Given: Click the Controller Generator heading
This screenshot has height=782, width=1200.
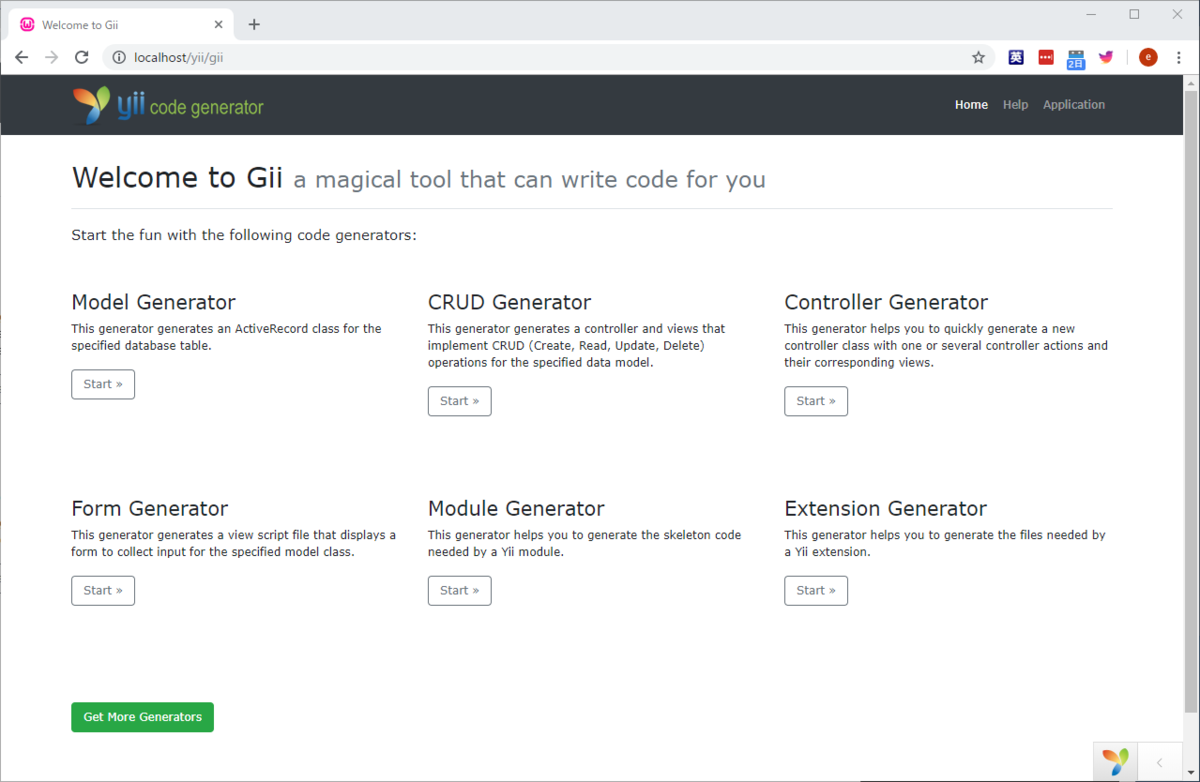Looking at the screenshot, I should [886, 302].
